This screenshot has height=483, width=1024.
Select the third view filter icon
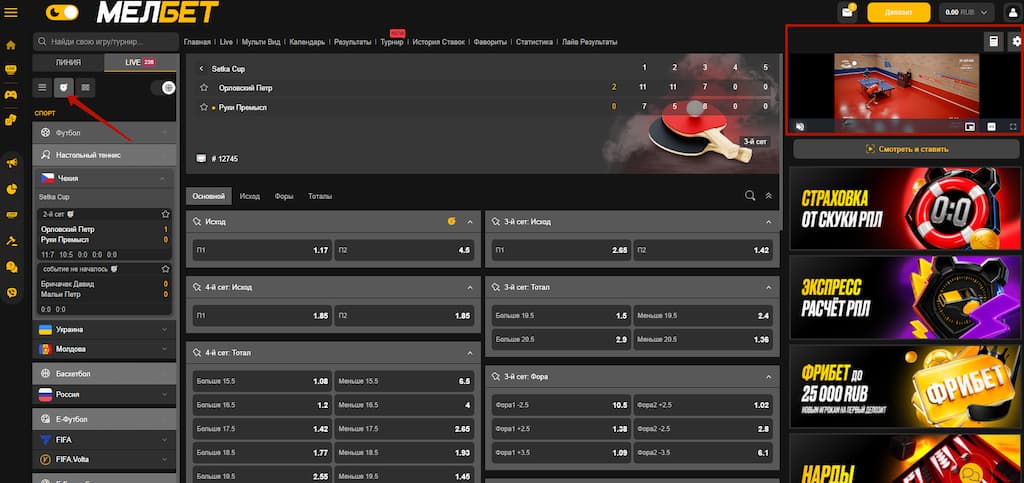click(x=85, y=87)
